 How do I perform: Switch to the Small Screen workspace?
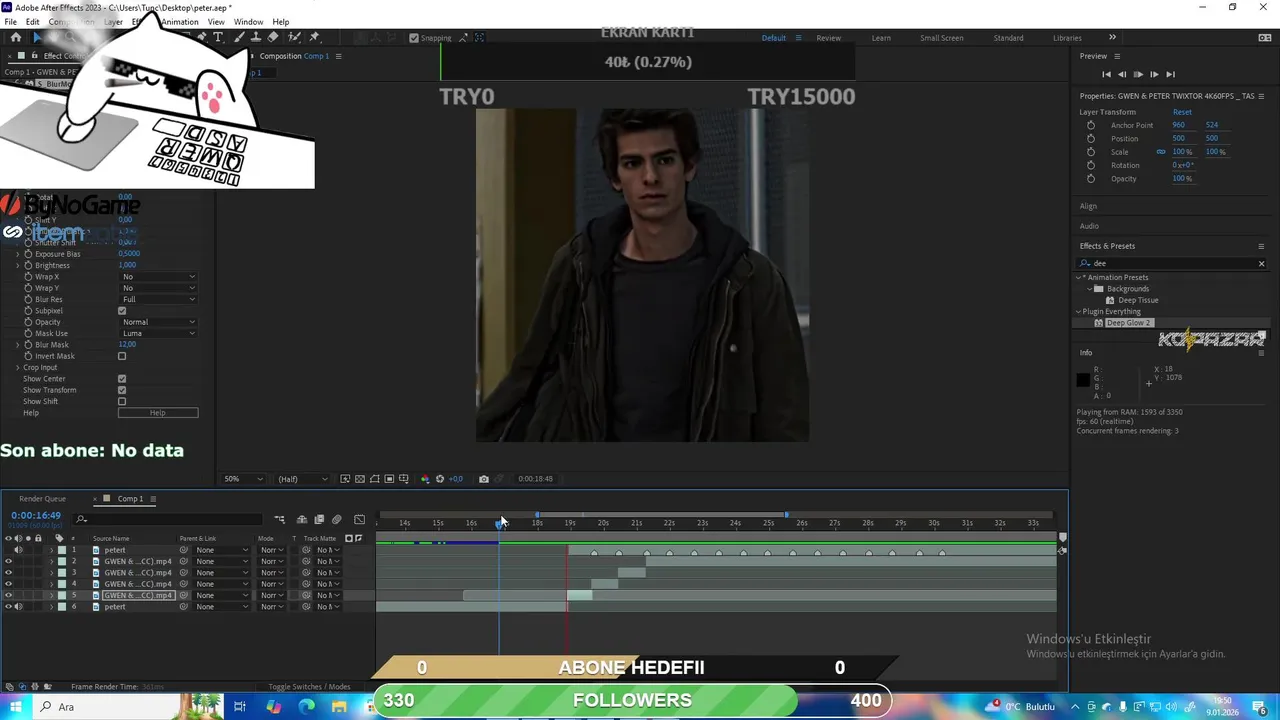coord(942,38)
